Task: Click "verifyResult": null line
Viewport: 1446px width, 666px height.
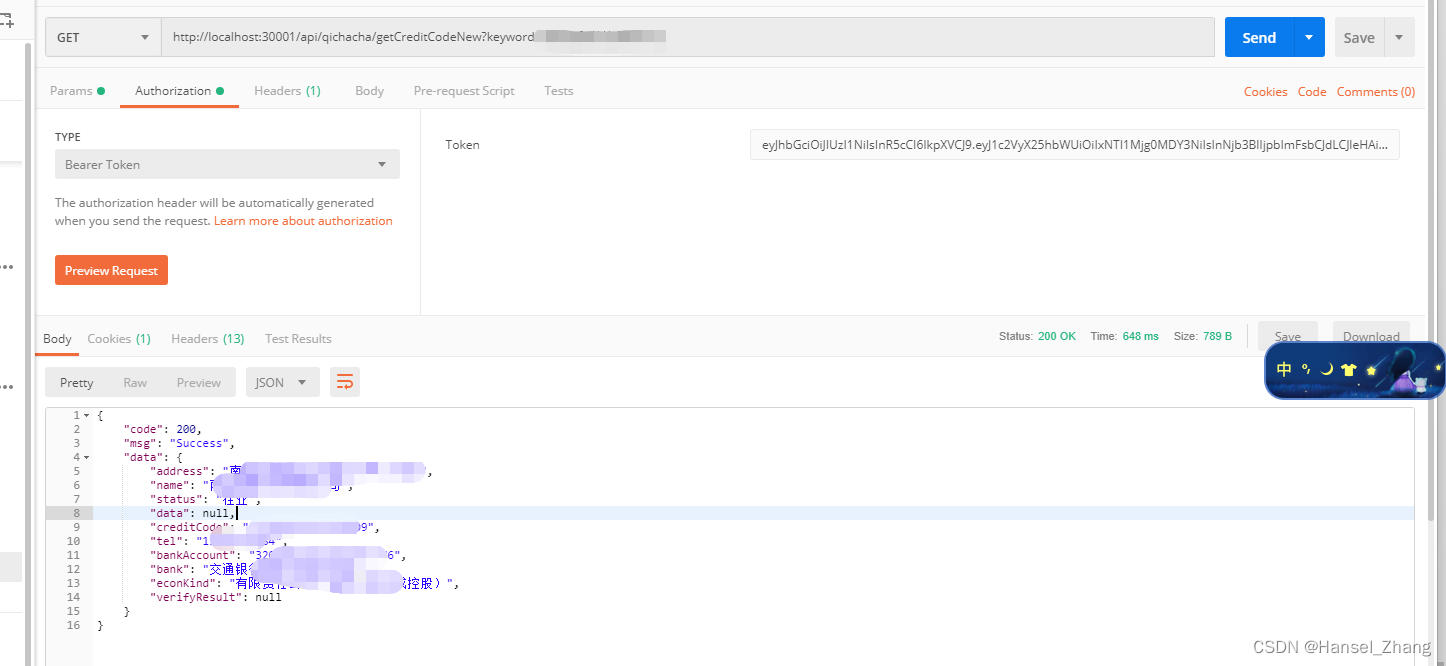Action: pyautogui.click(x=216, y=597)
